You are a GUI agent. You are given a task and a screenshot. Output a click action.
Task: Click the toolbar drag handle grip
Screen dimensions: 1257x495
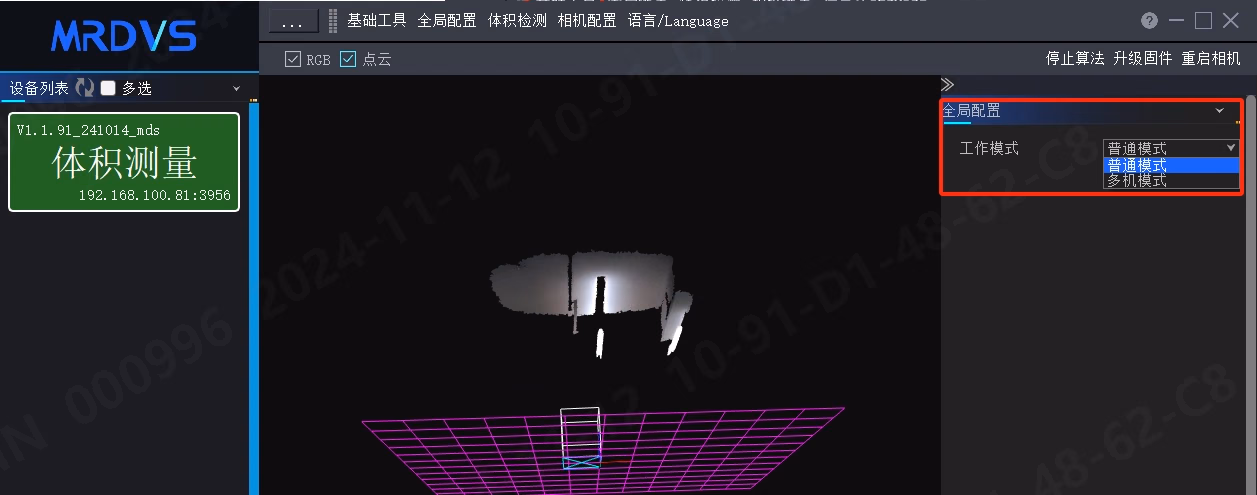tap(333, 21)
